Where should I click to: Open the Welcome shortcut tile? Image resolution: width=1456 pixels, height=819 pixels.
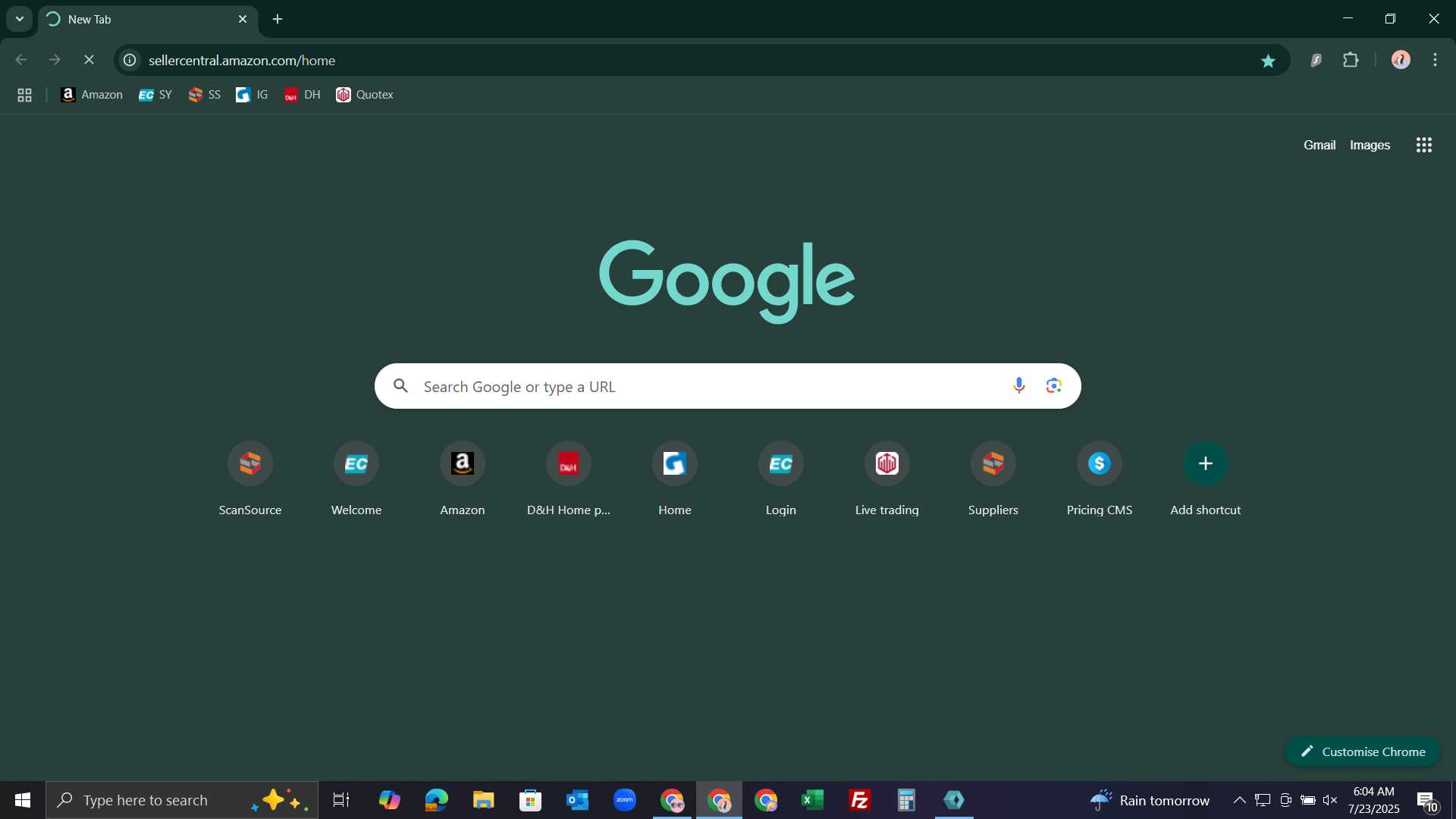(x=356, y=479)
